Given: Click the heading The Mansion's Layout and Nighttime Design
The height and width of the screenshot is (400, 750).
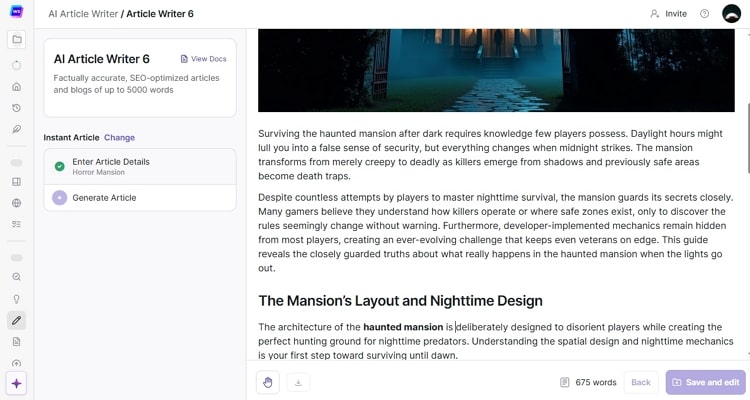Looking at the screenshot, I should tap(400, 301).
